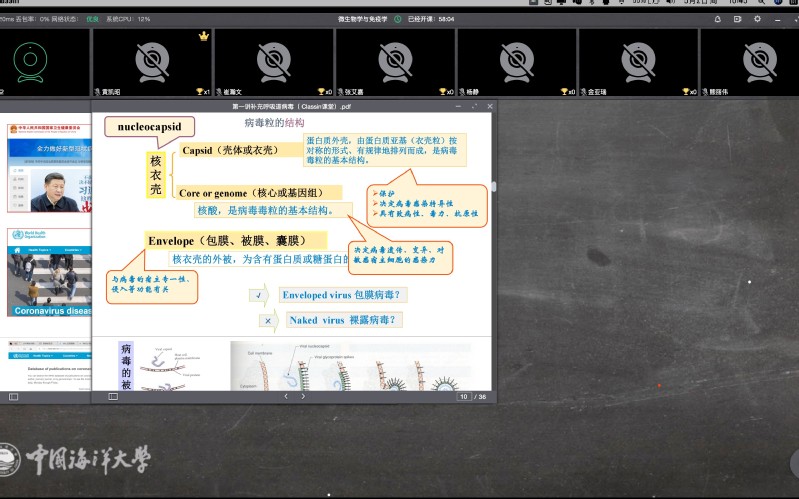Screen dimensions: 799x499
Task: Go to the next PDF page
Action: coord(304,396)
